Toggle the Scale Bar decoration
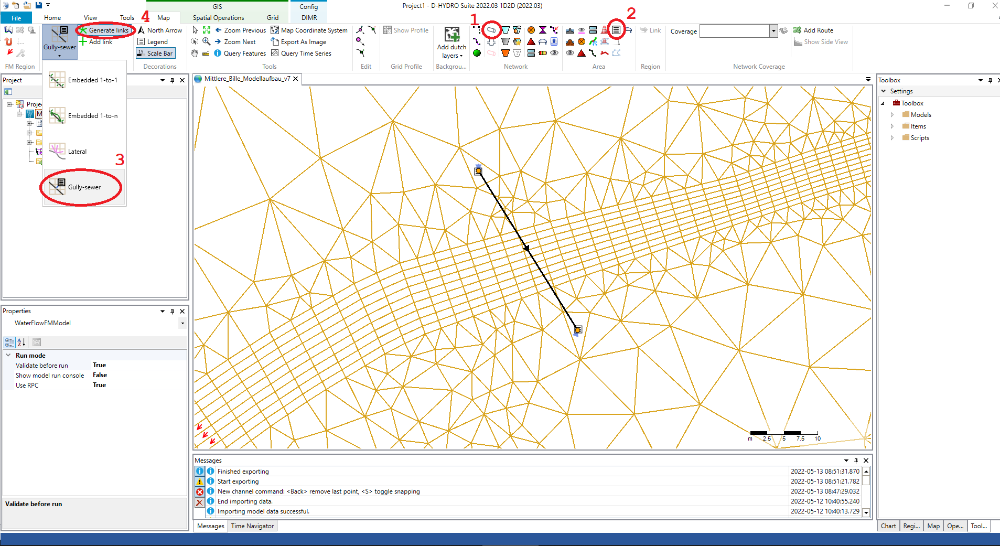 coord(155,53)
